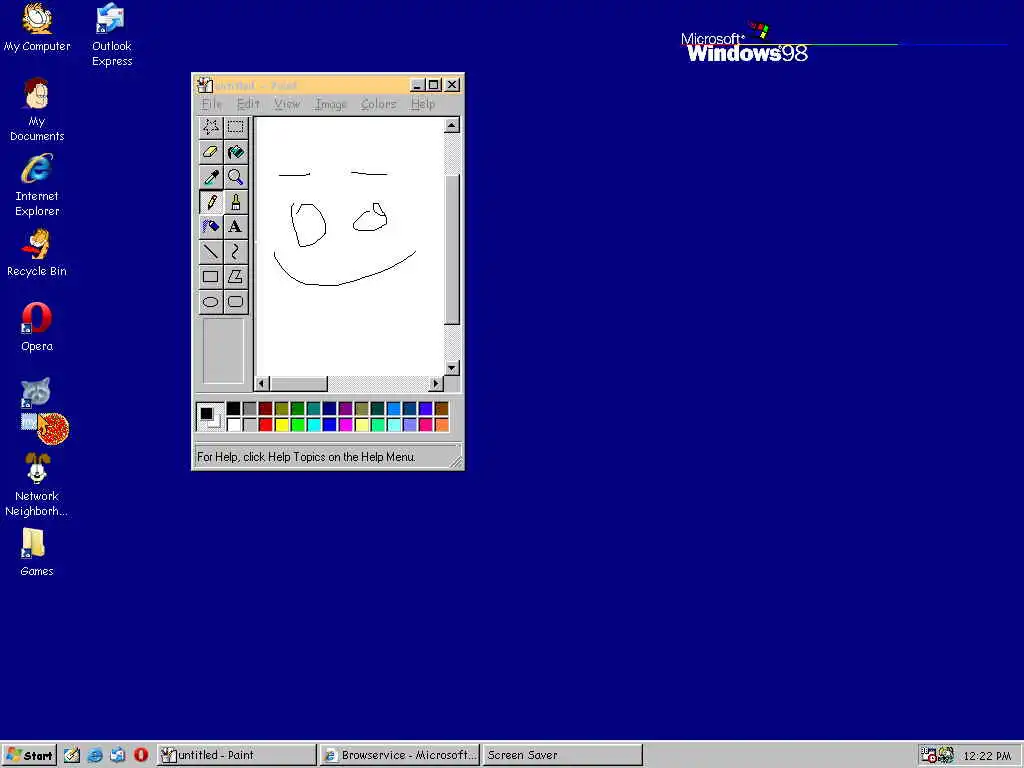Pick the yellow color swatch
This screenshot has height=768, width=1024.
pyautogui.click(x=281, y=425)
